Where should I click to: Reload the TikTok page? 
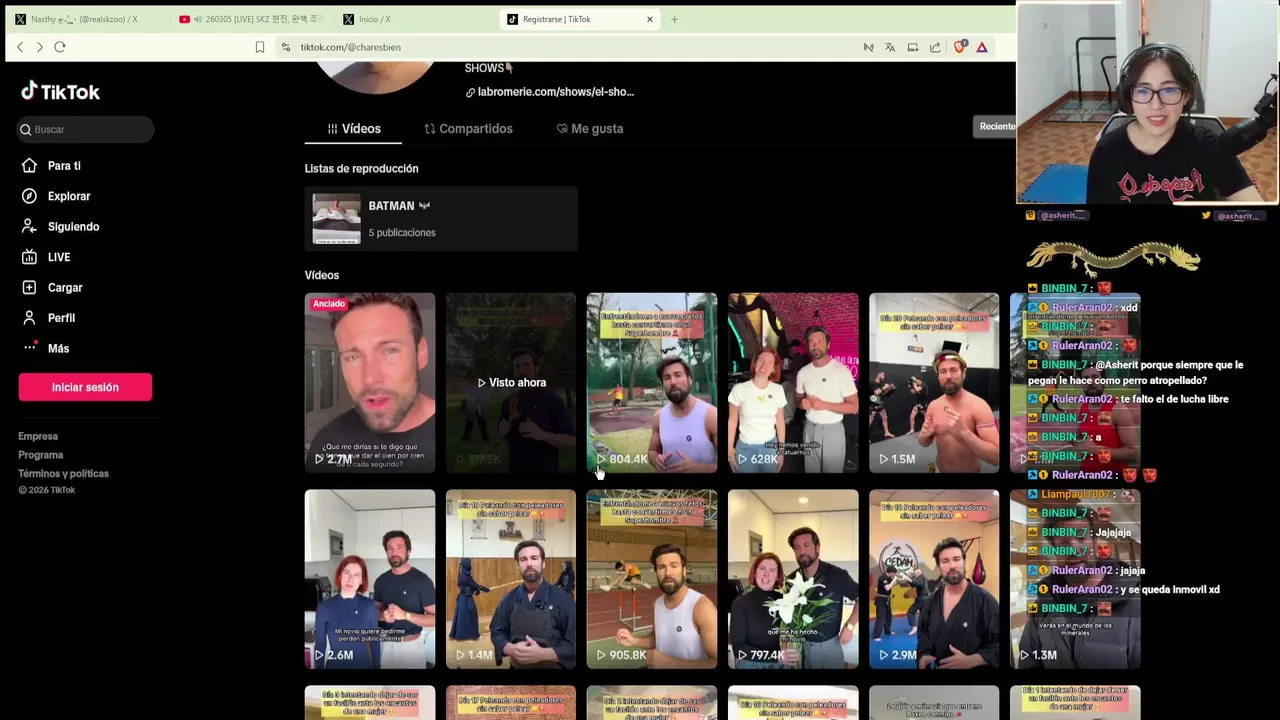pos(60,47)
